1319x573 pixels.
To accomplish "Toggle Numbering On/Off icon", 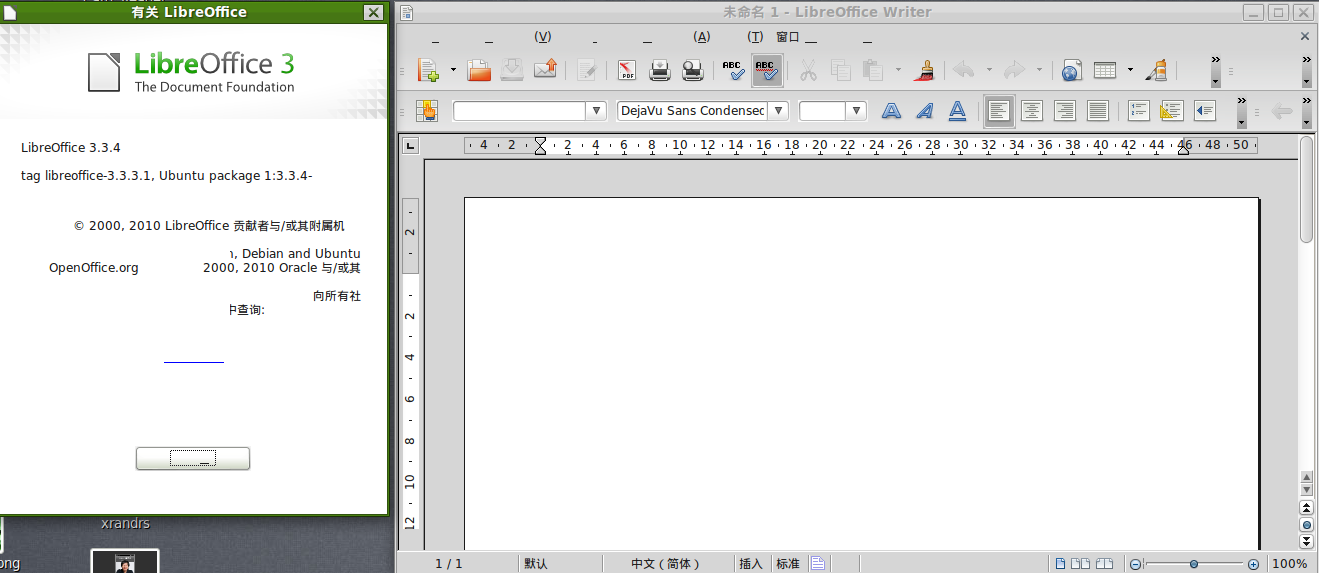I will click(x=1138, y=111).
